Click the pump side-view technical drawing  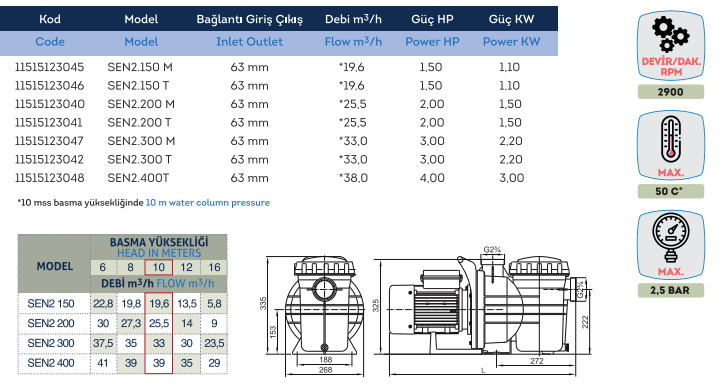coord(483,311)
